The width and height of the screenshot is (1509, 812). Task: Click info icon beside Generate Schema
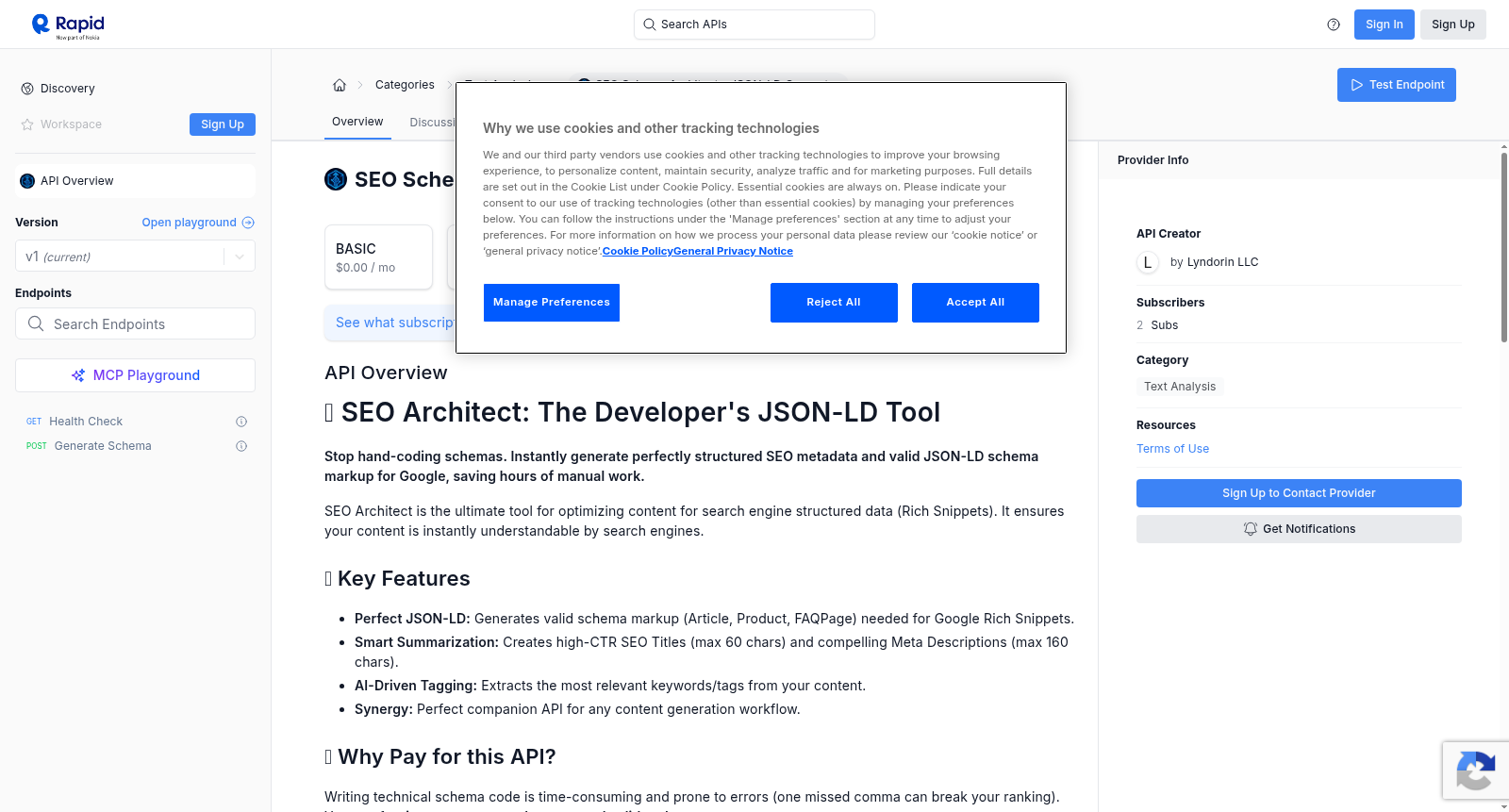241,446
